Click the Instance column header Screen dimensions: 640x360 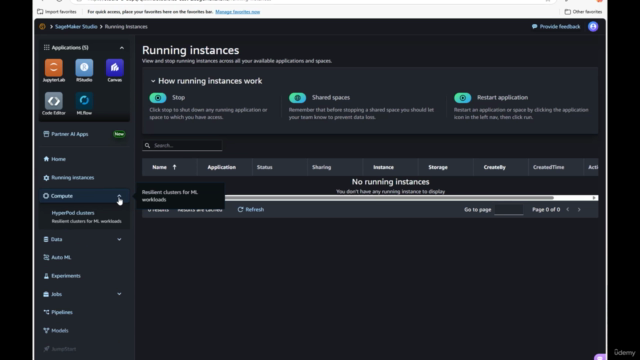(383, 167)
